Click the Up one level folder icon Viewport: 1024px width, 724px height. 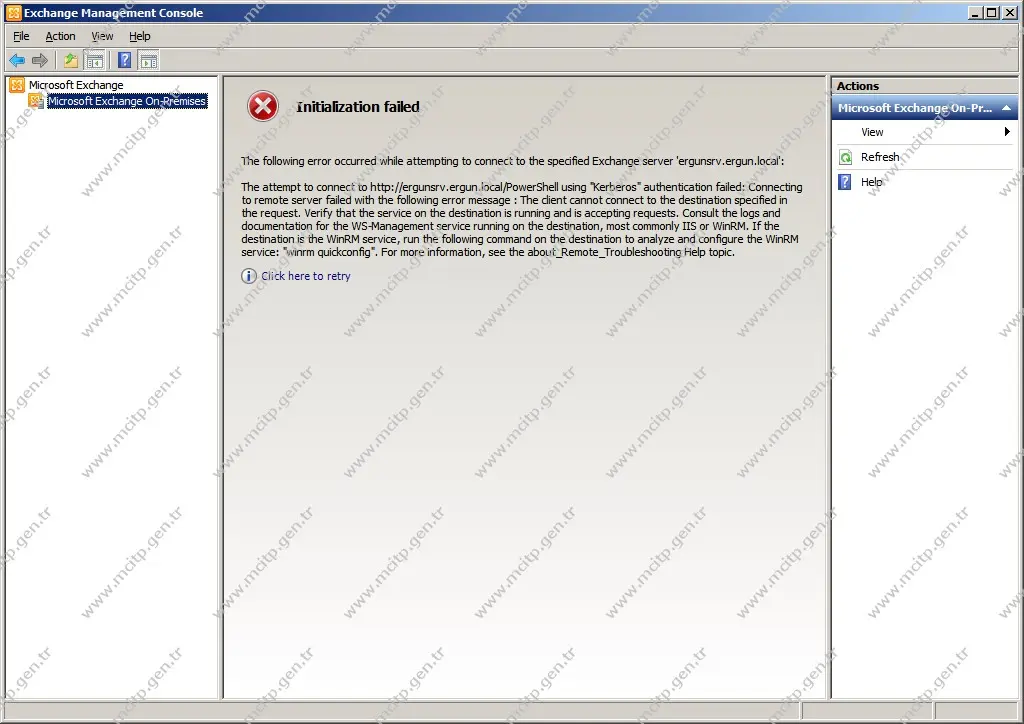point(71,61)
